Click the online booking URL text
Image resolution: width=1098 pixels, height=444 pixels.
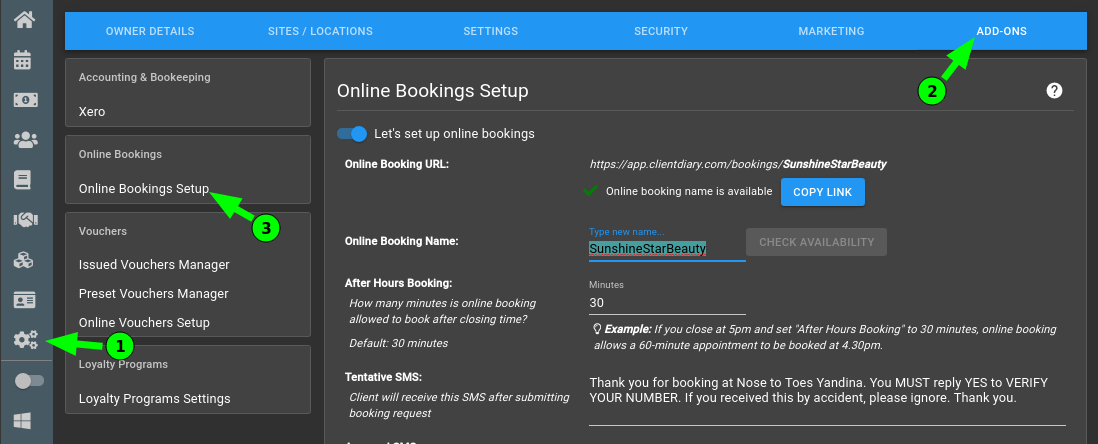[x=738, y=165]
